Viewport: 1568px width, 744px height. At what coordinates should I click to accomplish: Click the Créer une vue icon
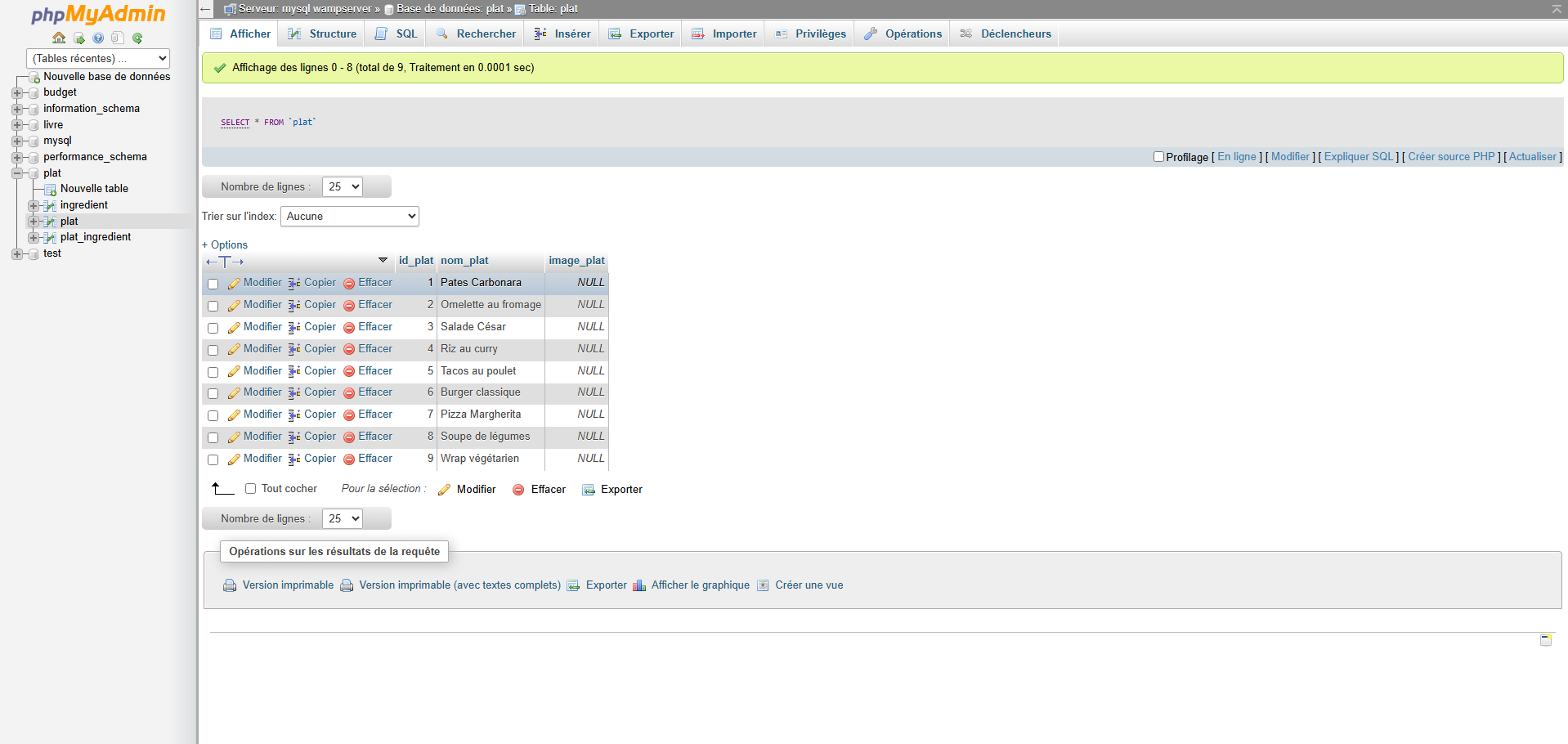click(763, 585)
